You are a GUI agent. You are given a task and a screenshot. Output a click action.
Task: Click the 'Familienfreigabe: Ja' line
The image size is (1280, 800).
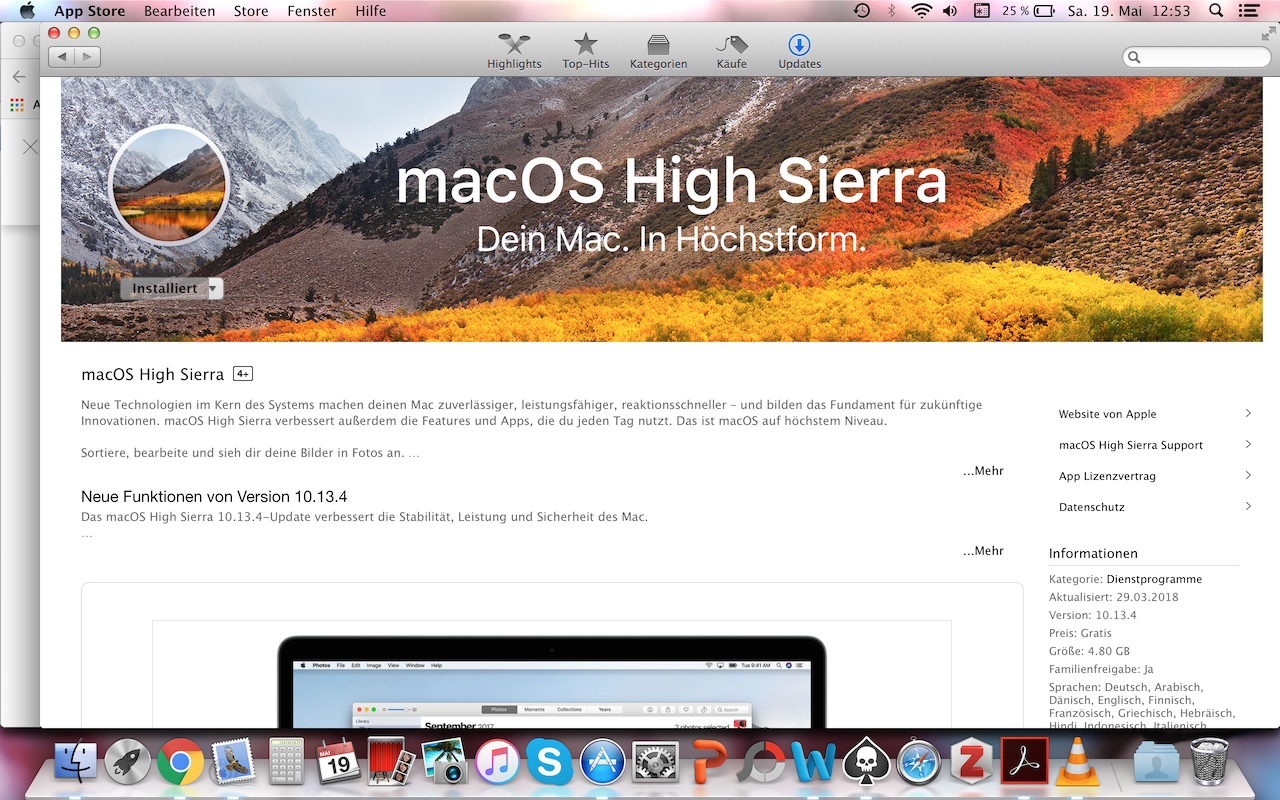coord(1101,669)
